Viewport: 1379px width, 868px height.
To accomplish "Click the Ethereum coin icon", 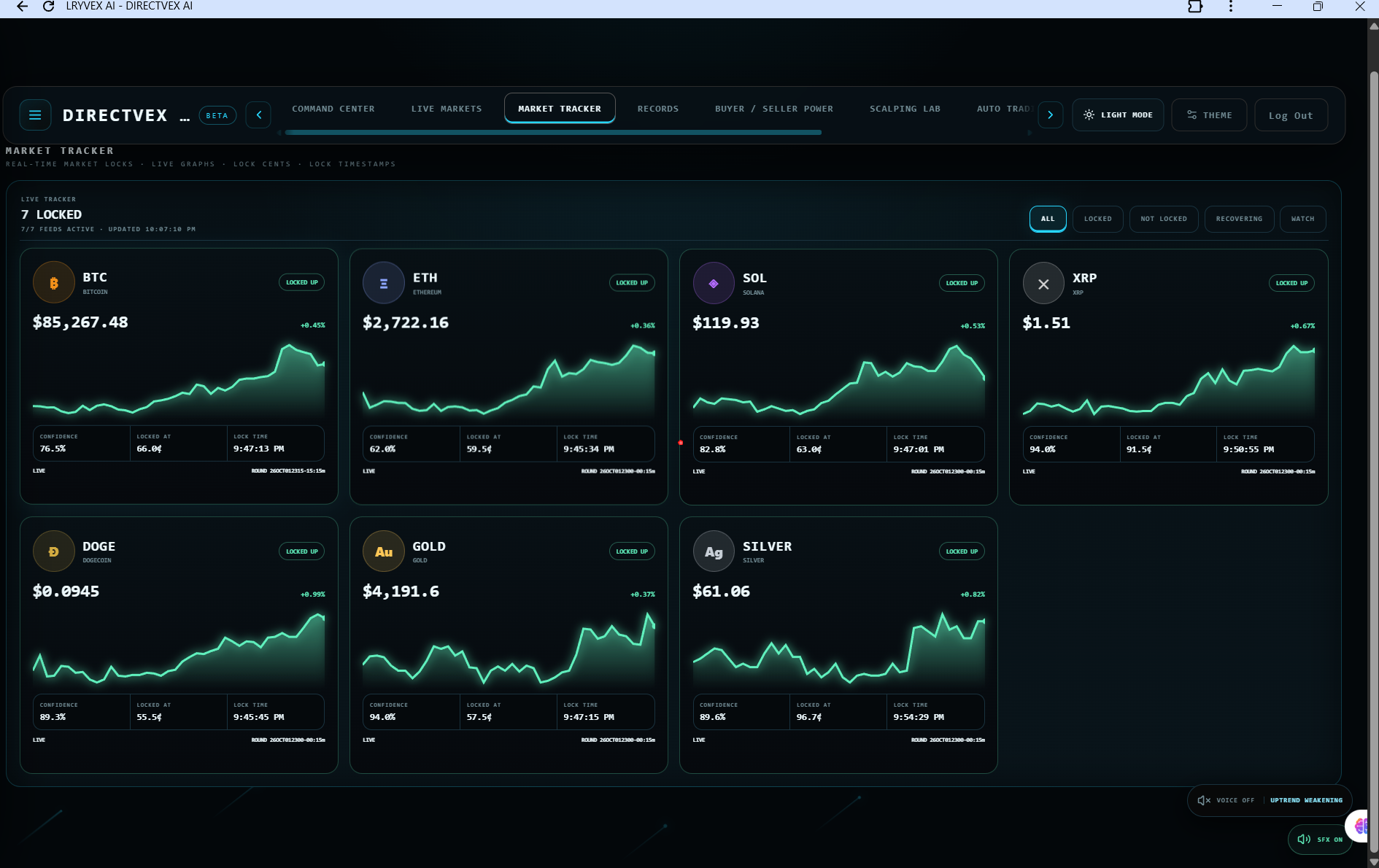I will coord(384,283).
